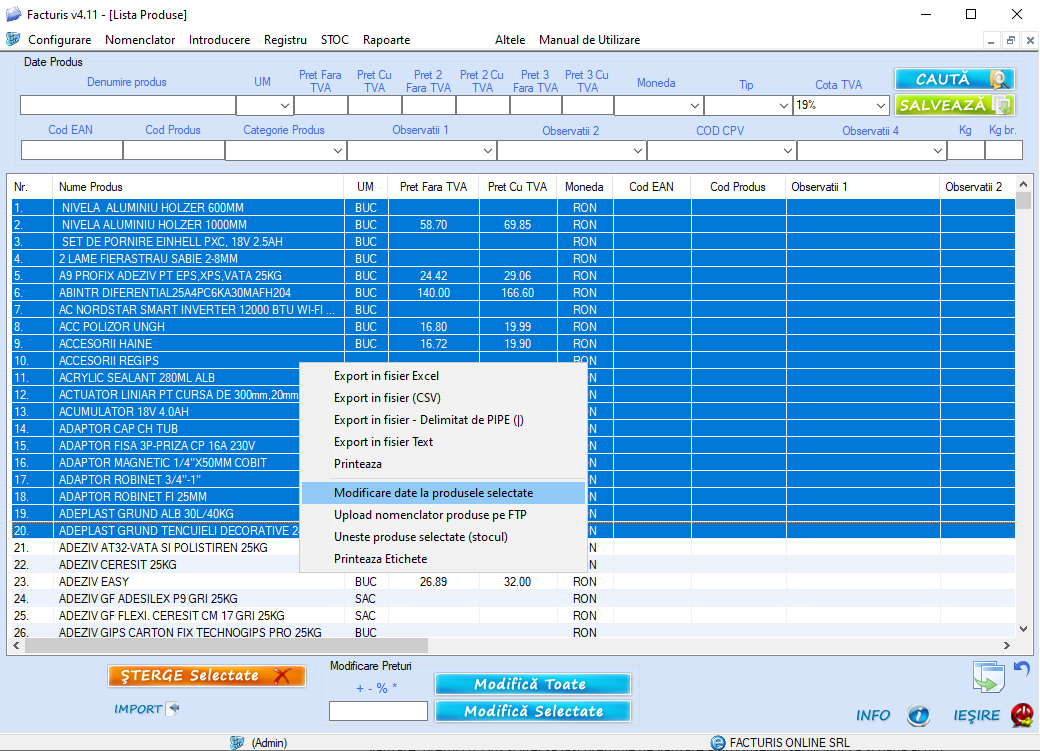The height and width of the screenshot is (751, 1040).
Task: Click magnifier icon on CAUTĂ button
Action: tap(999, 80)
